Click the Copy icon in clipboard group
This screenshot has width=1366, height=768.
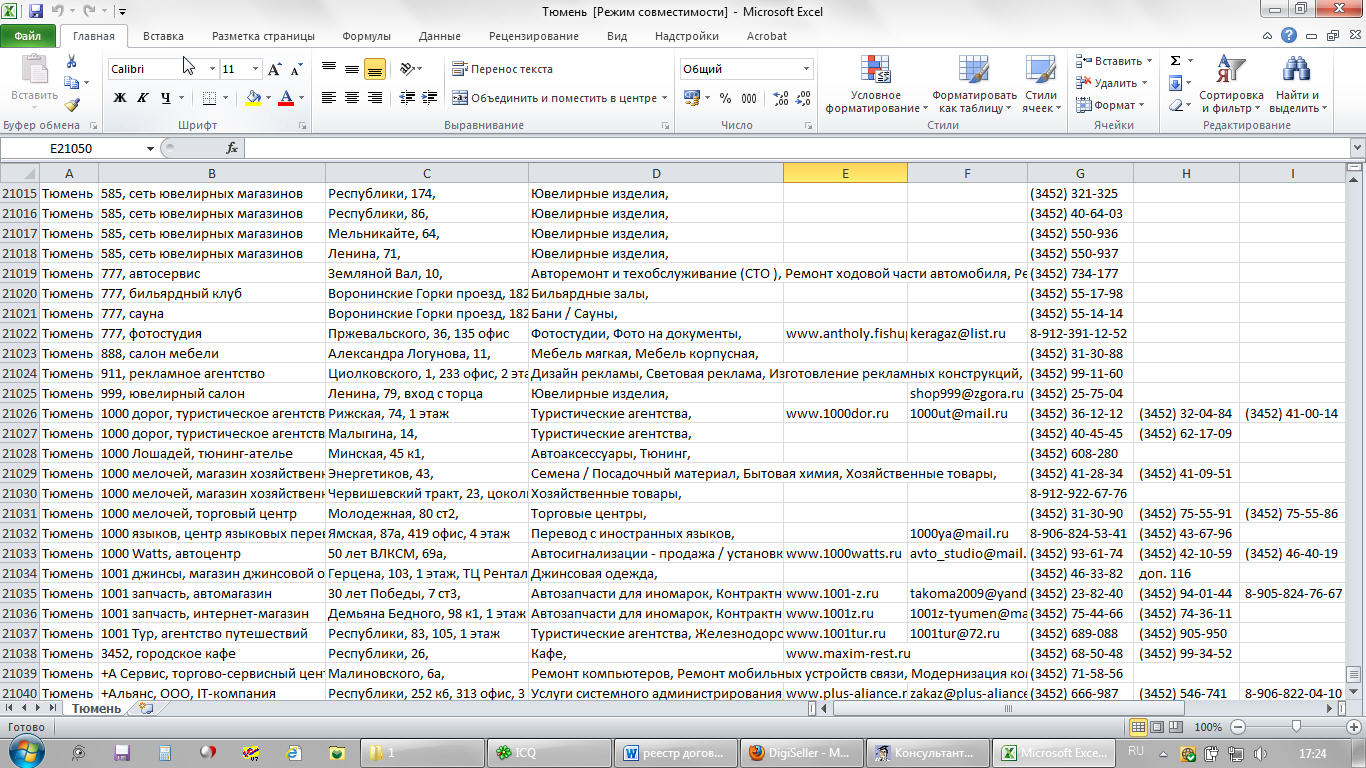click(71, 83)
